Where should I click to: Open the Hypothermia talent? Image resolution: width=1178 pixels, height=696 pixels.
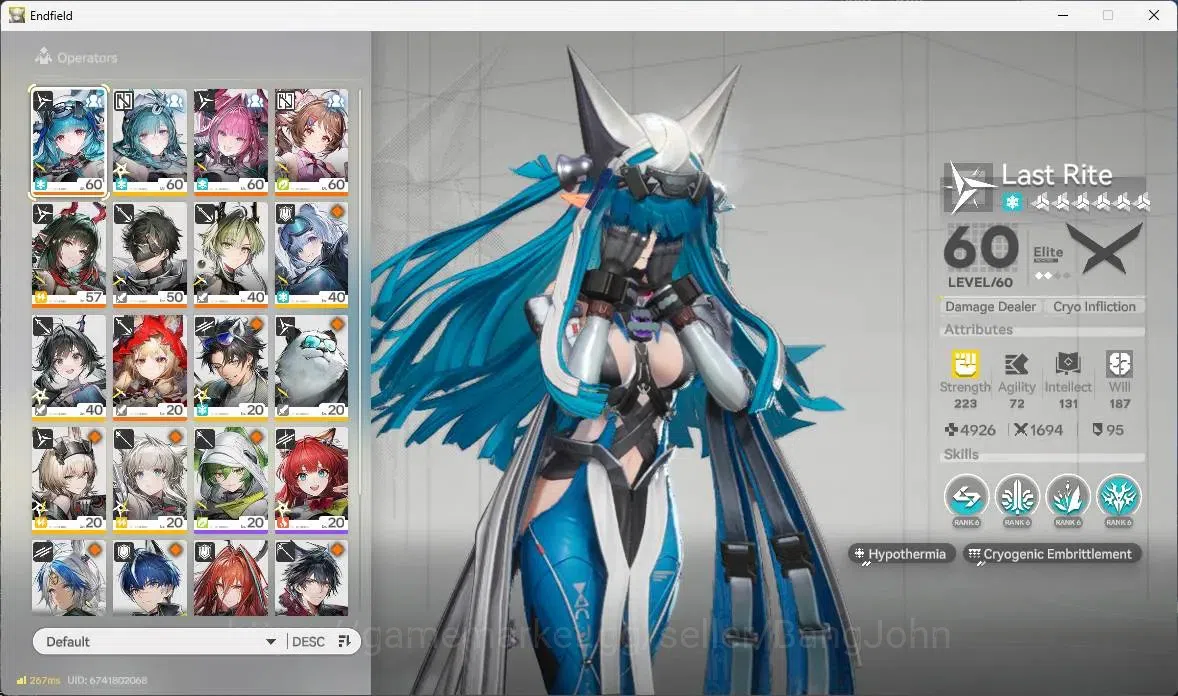click(x=902, y=555)
